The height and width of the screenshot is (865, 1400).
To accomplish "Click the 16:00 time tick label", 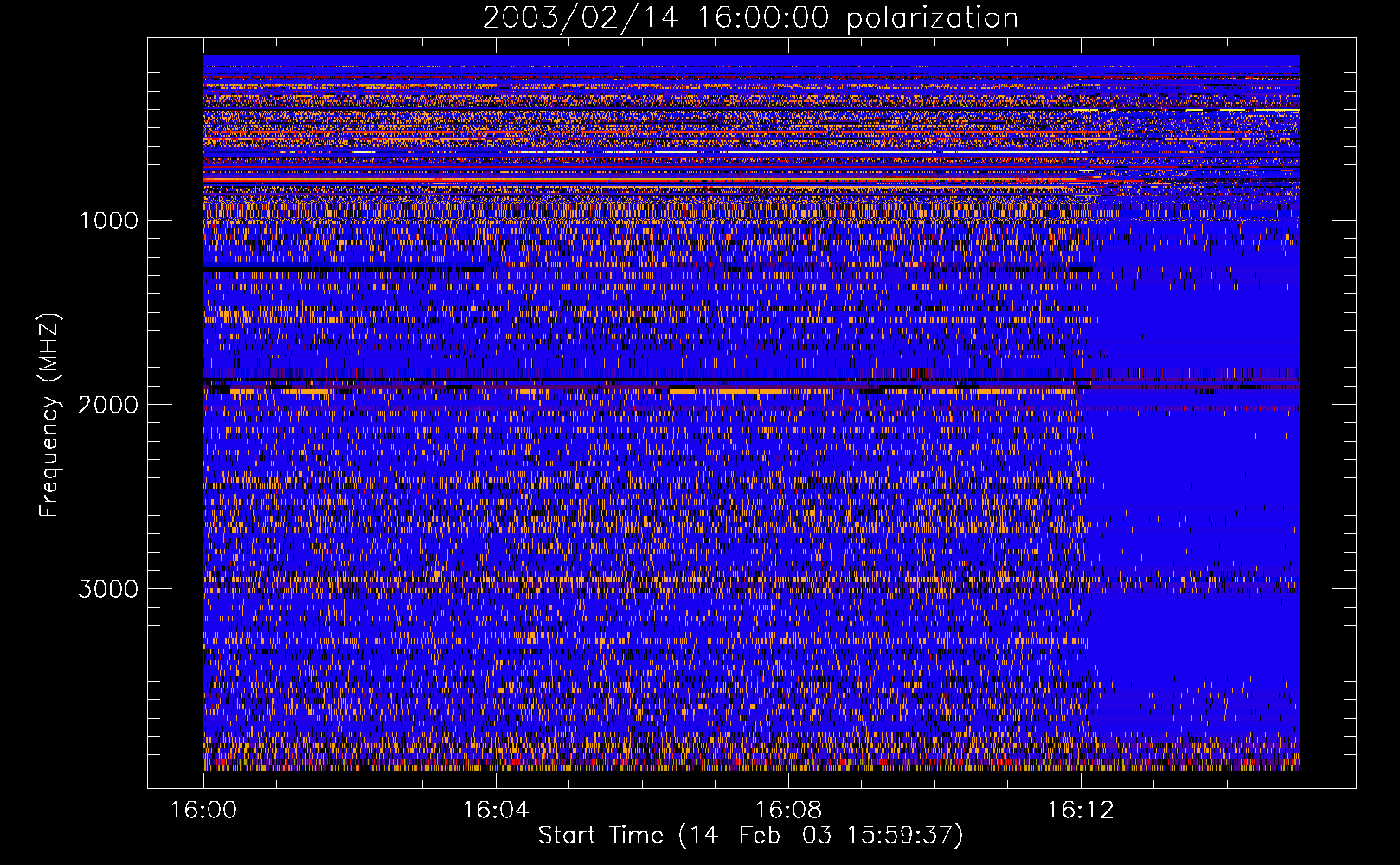I will click(203, 811).
